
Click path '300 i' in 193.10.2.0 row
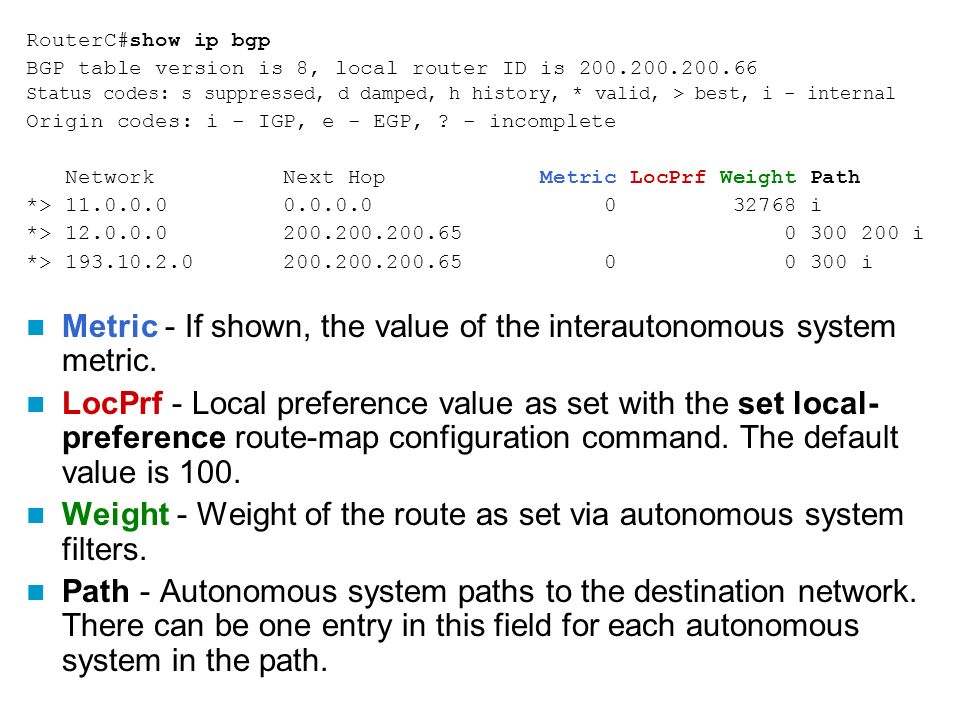click(841, 262)
